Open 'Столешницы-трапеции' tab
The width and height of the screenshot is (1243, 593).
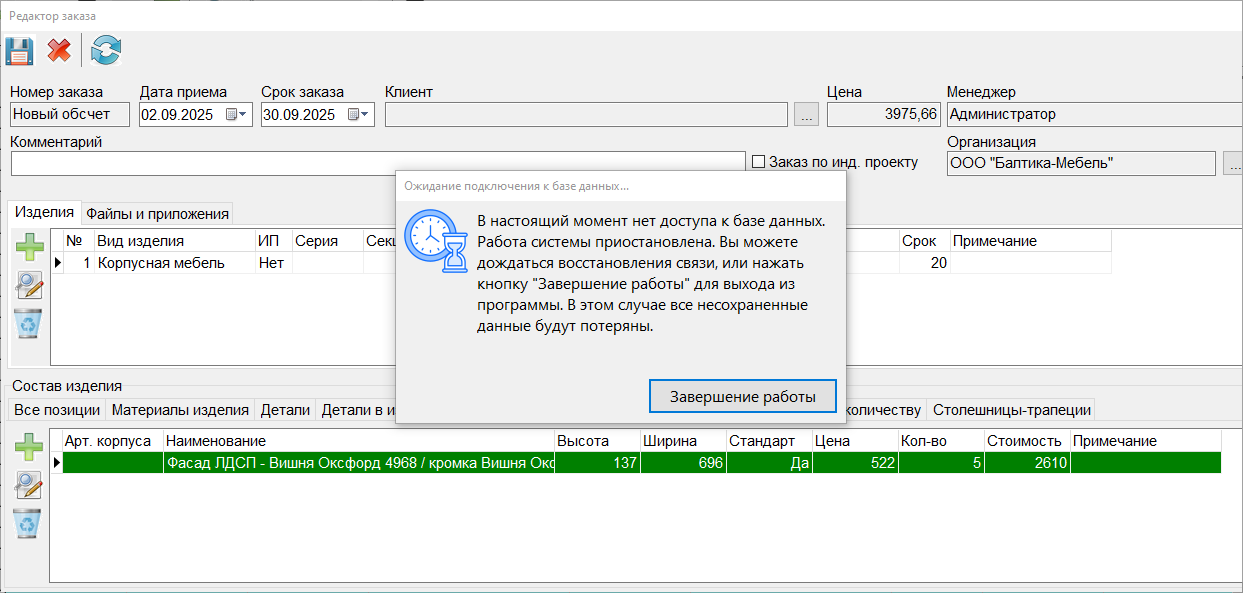[1011, 410]
